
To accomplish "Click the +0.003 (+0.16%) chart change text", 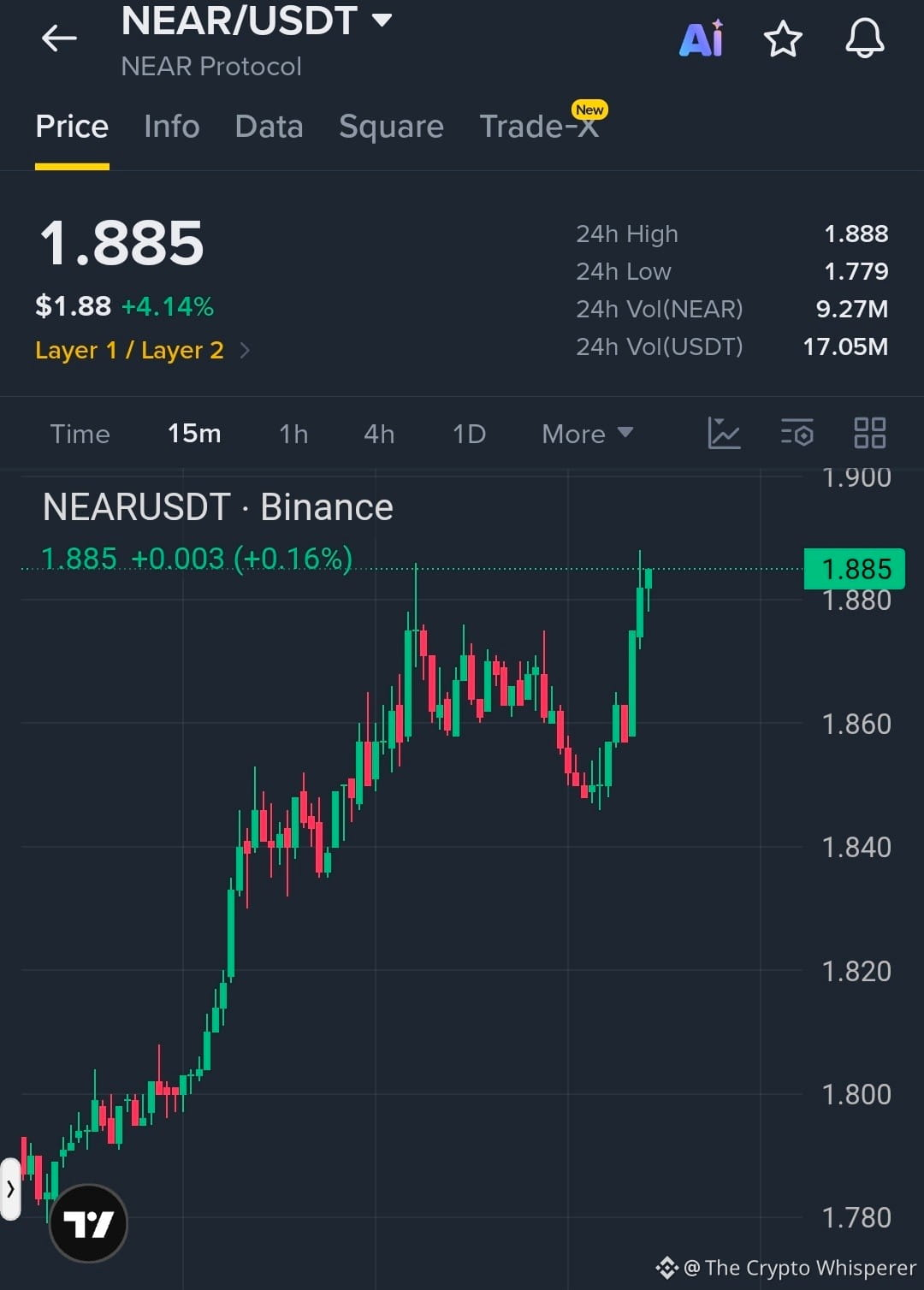I will click(242, 559).
